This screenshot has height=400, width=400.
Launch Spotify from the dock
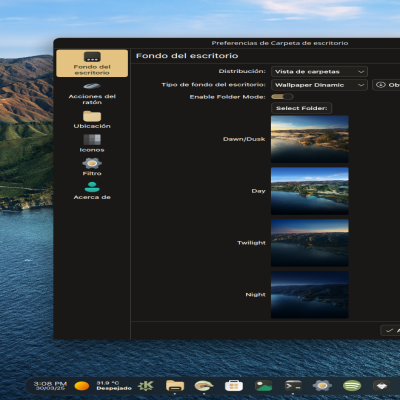pyautogui.click(x=352, y=386)
